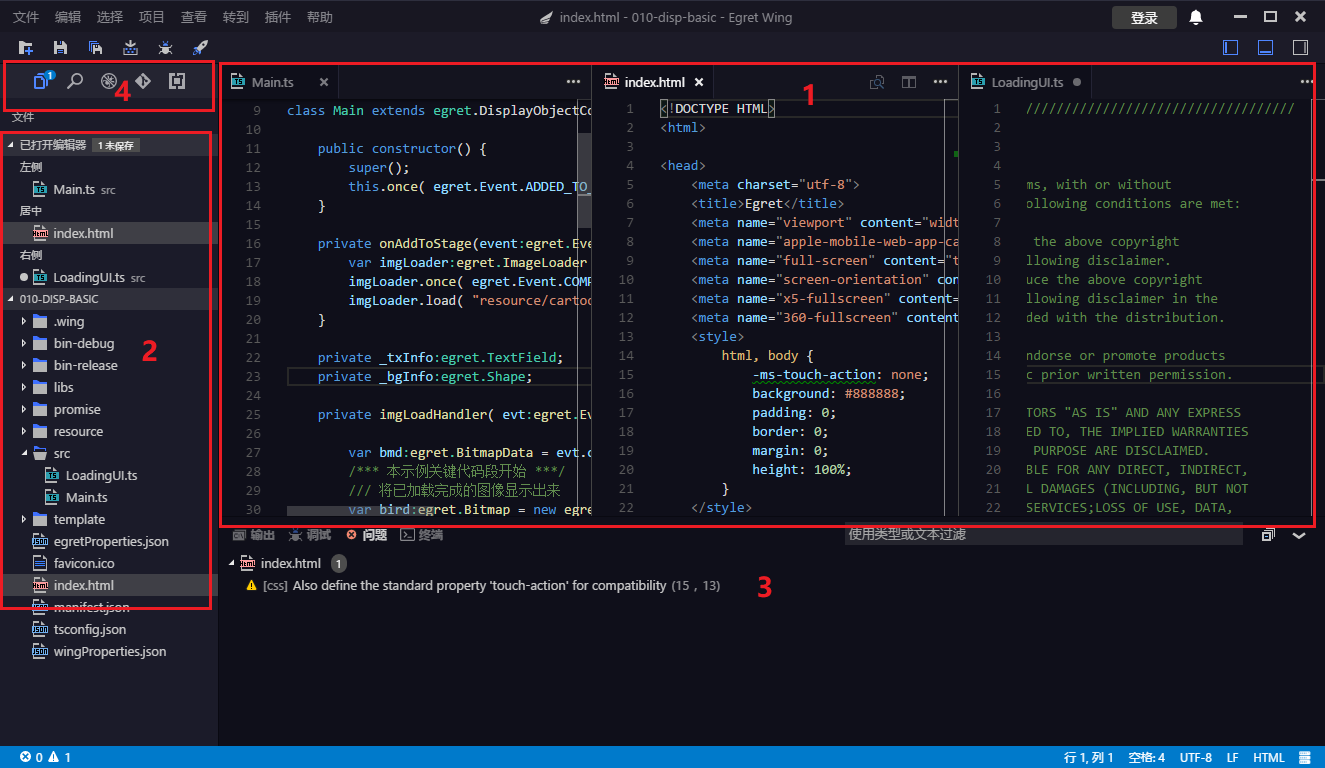Screen dimensions: 1325x768
Task: Toggle bottom panel visibility
Action: tap(1265, 47)
